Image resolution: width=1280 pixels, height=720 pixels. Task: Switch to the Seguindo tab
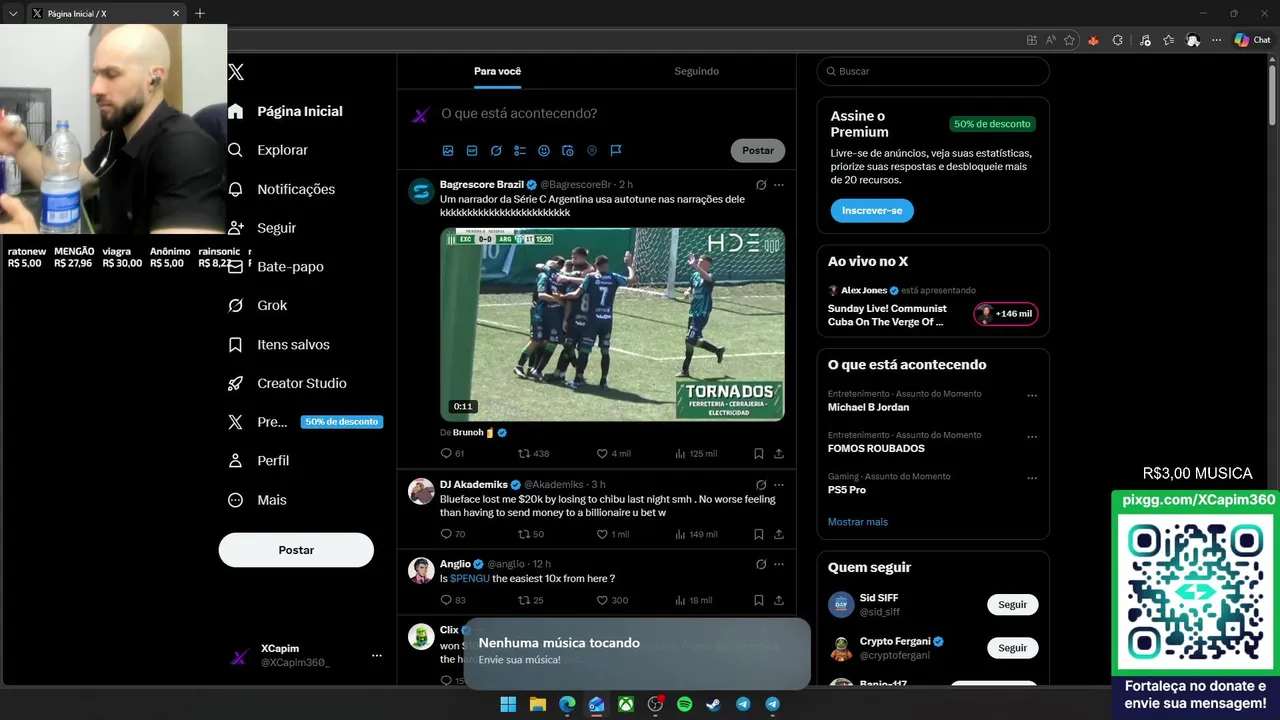[x=696, y=71]
